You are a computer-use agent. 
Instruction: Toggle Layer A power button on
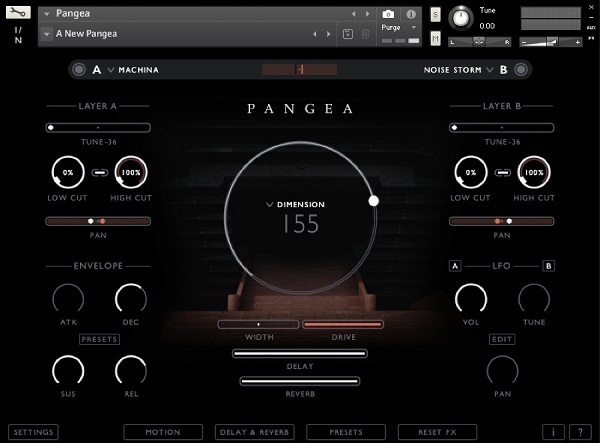[x=79, y=70]
